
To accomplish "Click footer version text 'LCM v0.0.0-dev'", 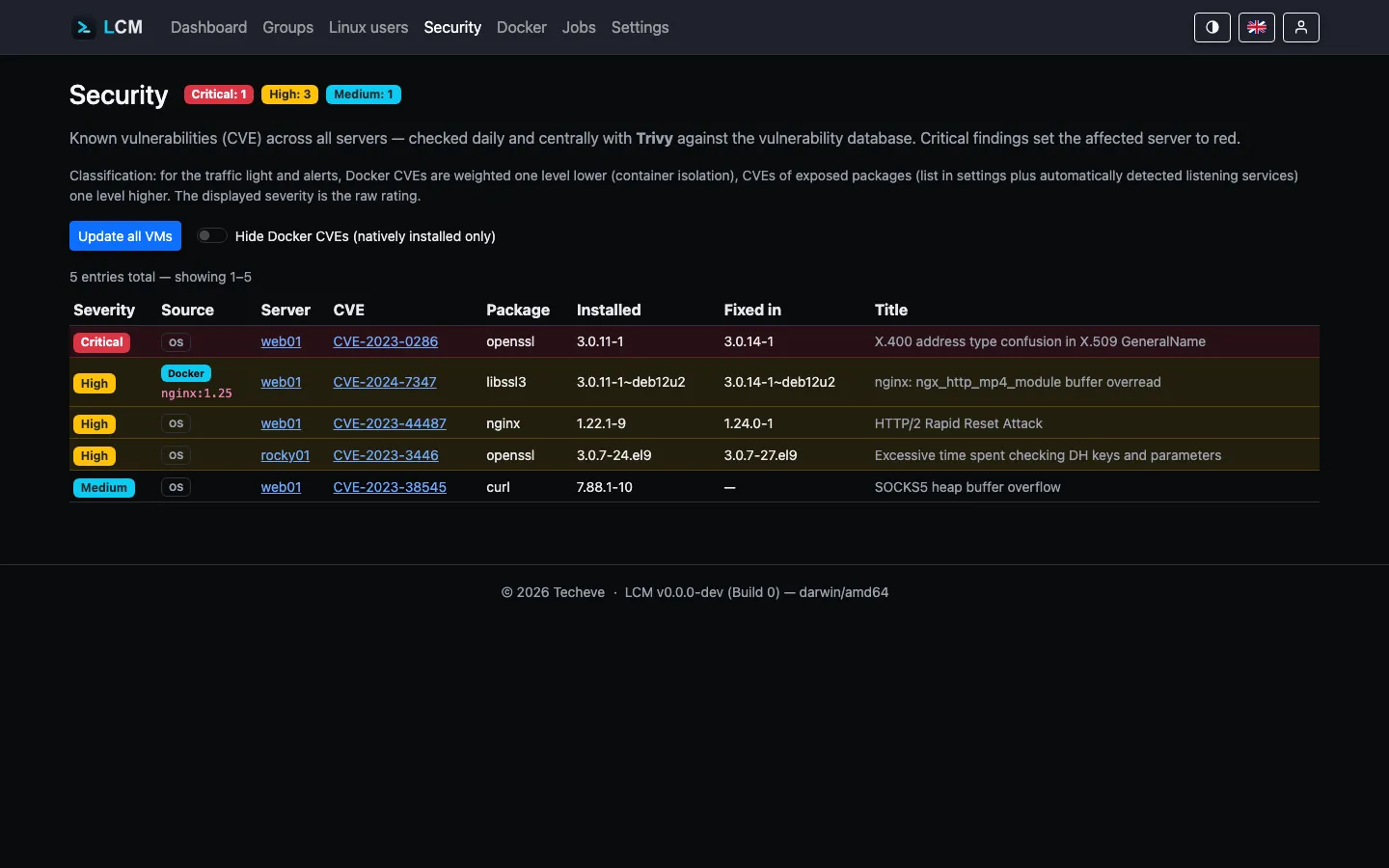I will point(674,592).
